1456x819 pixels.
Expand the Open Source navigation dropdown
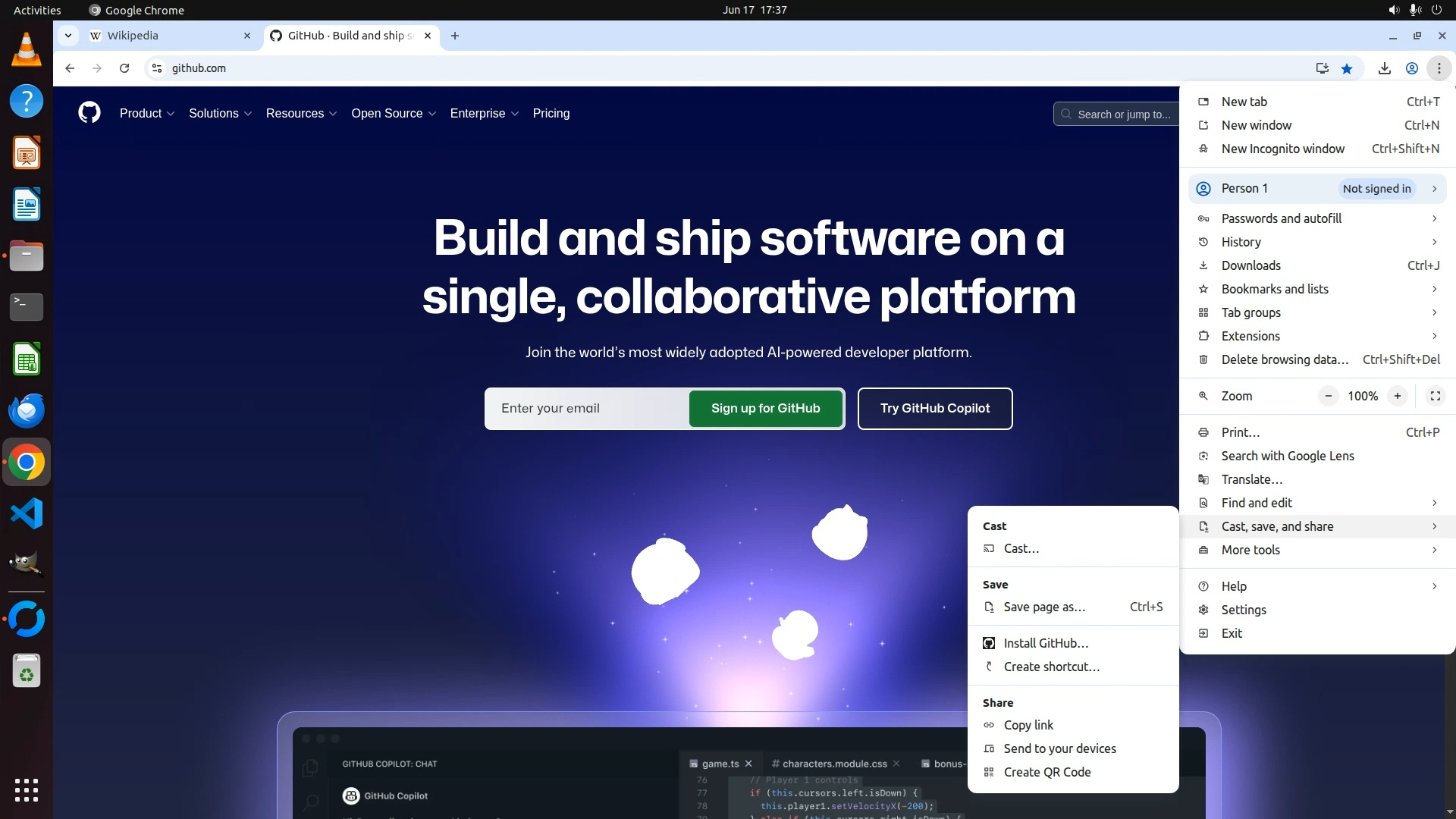coord(393,113)
